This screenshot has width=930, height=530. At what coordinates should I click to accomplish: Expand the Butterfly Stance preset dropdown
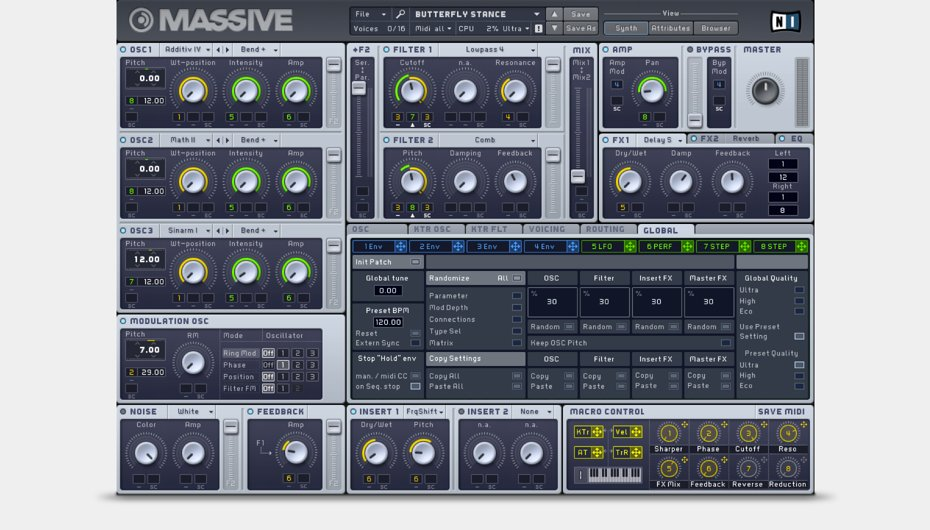537,14
